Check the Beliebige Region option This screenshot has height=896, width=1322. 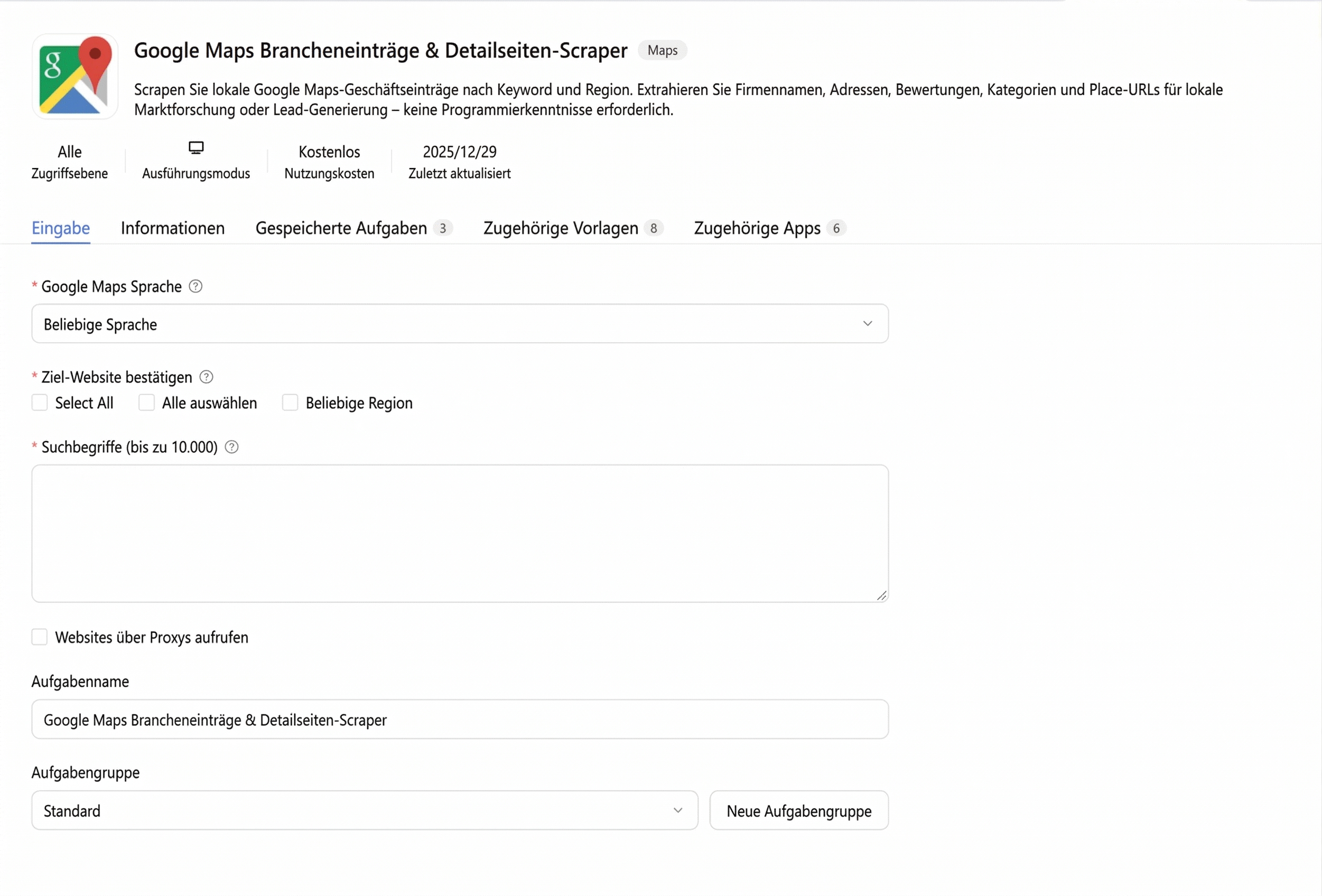pyautogui.click(x=290, y=402)
